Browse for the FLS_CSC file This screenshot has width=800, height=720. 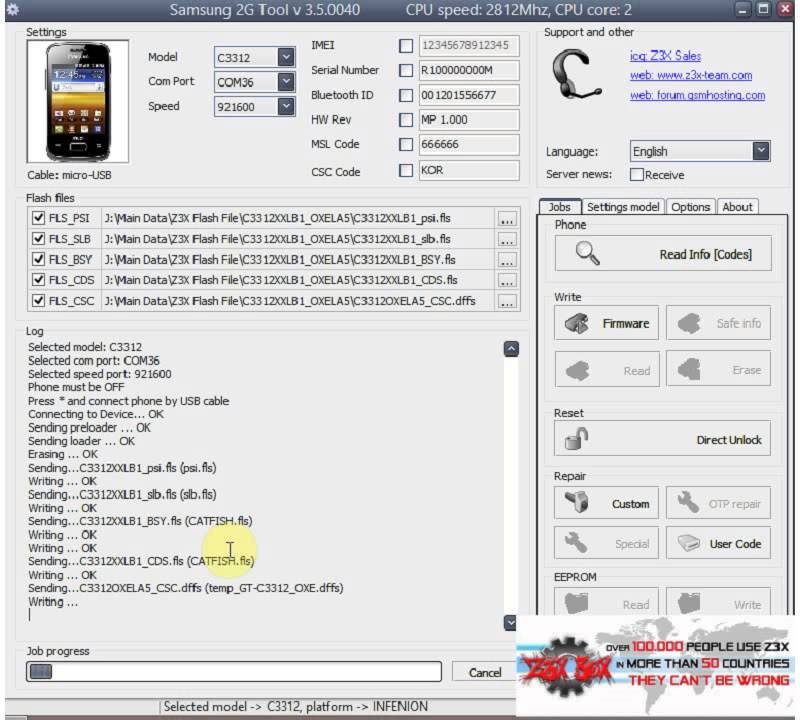tap(506, 302)
